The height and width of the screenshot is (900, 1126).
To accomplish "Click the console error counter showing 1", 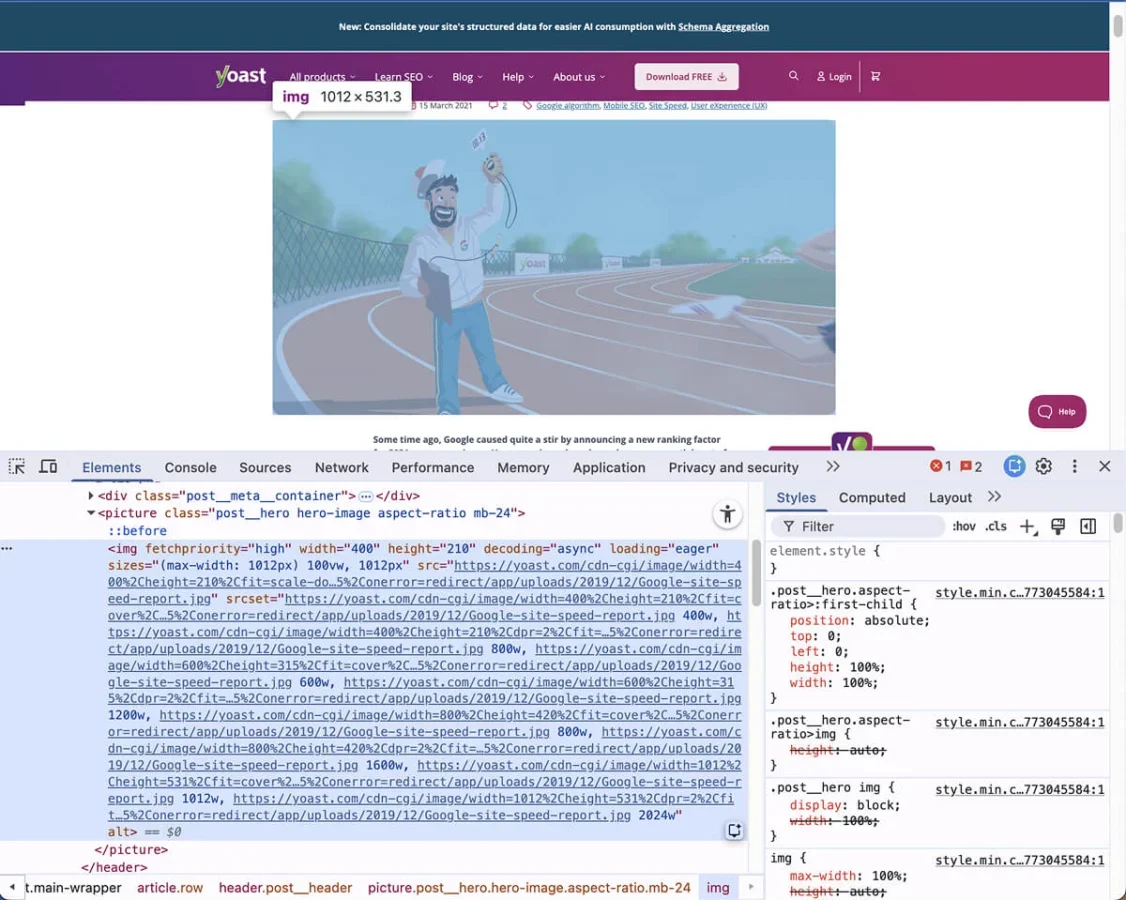I will click(938, 466).
